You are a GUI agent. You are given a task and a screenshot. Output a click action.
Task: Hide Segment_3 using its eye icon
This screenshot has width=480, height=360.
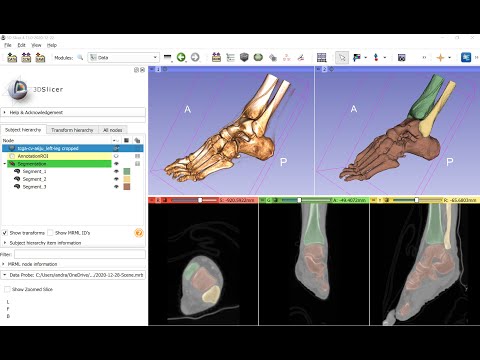[116, 187]
